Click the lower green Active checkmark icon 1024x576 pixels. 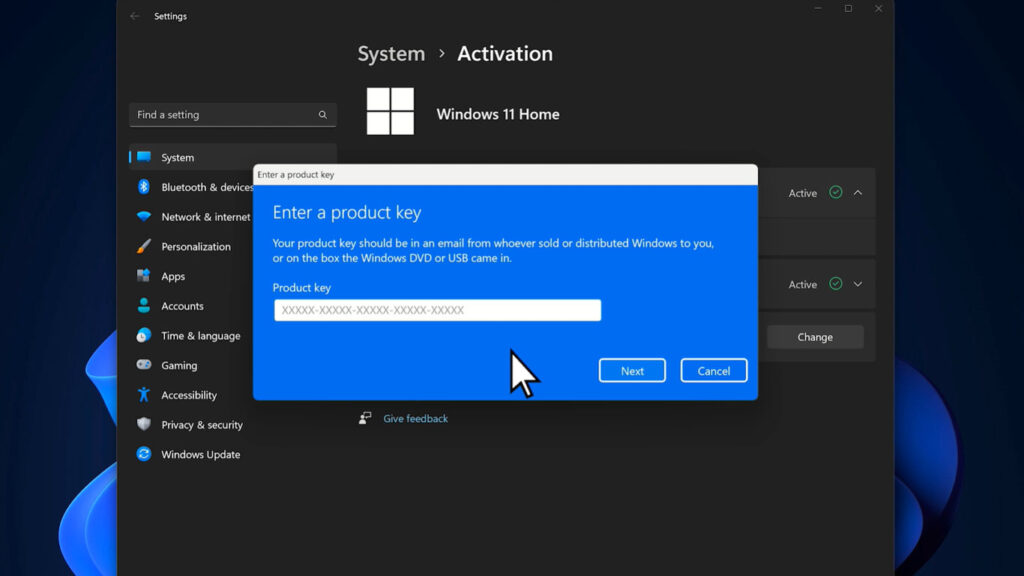[835, 284]
